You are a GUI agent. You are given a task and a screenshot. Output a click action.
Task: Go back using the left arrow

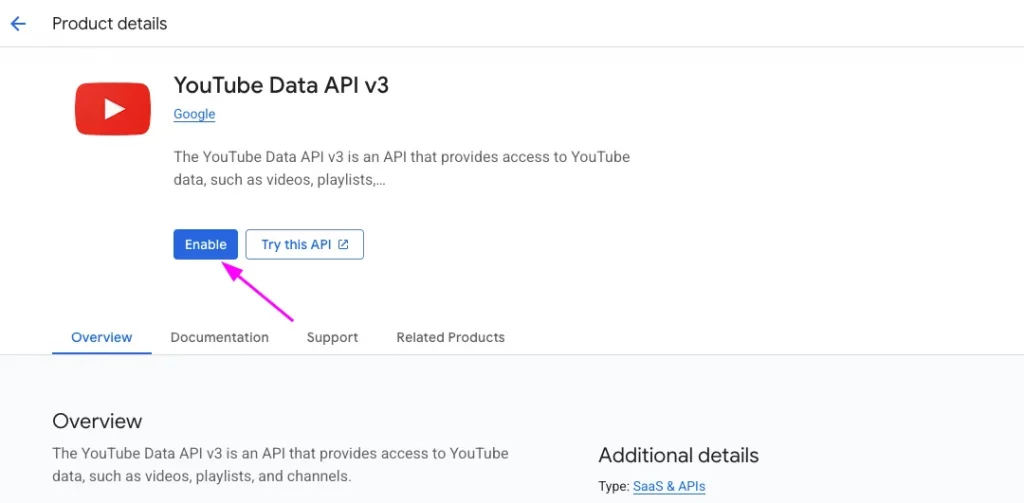click(x=18, y=24)
